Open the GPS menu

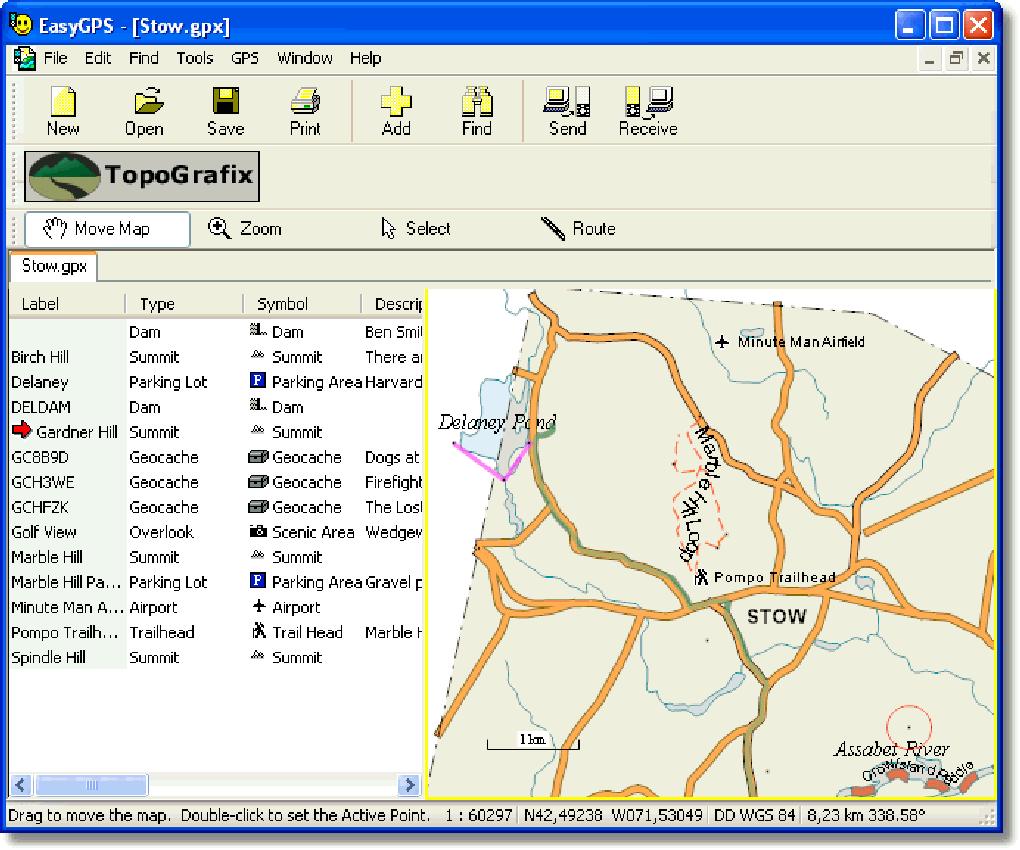[x=245, y=58]
